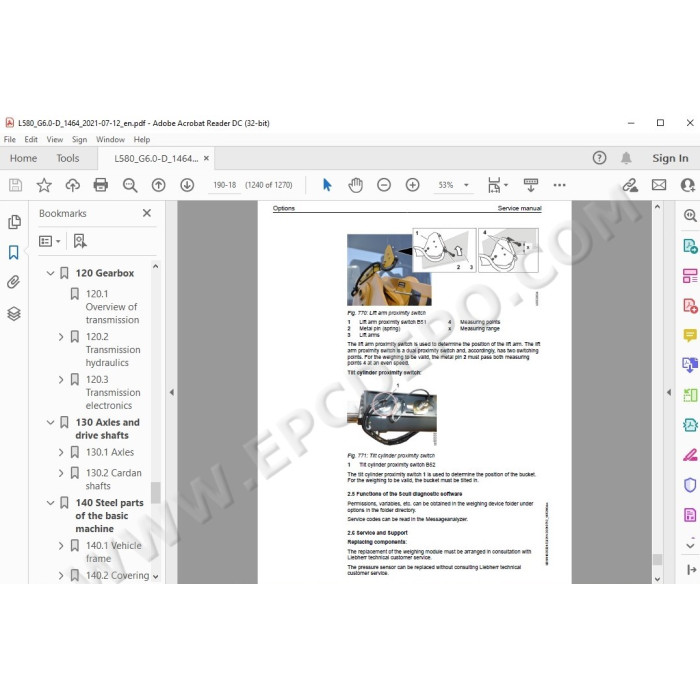Open bookmarks options dropdown

click(50, 241)
